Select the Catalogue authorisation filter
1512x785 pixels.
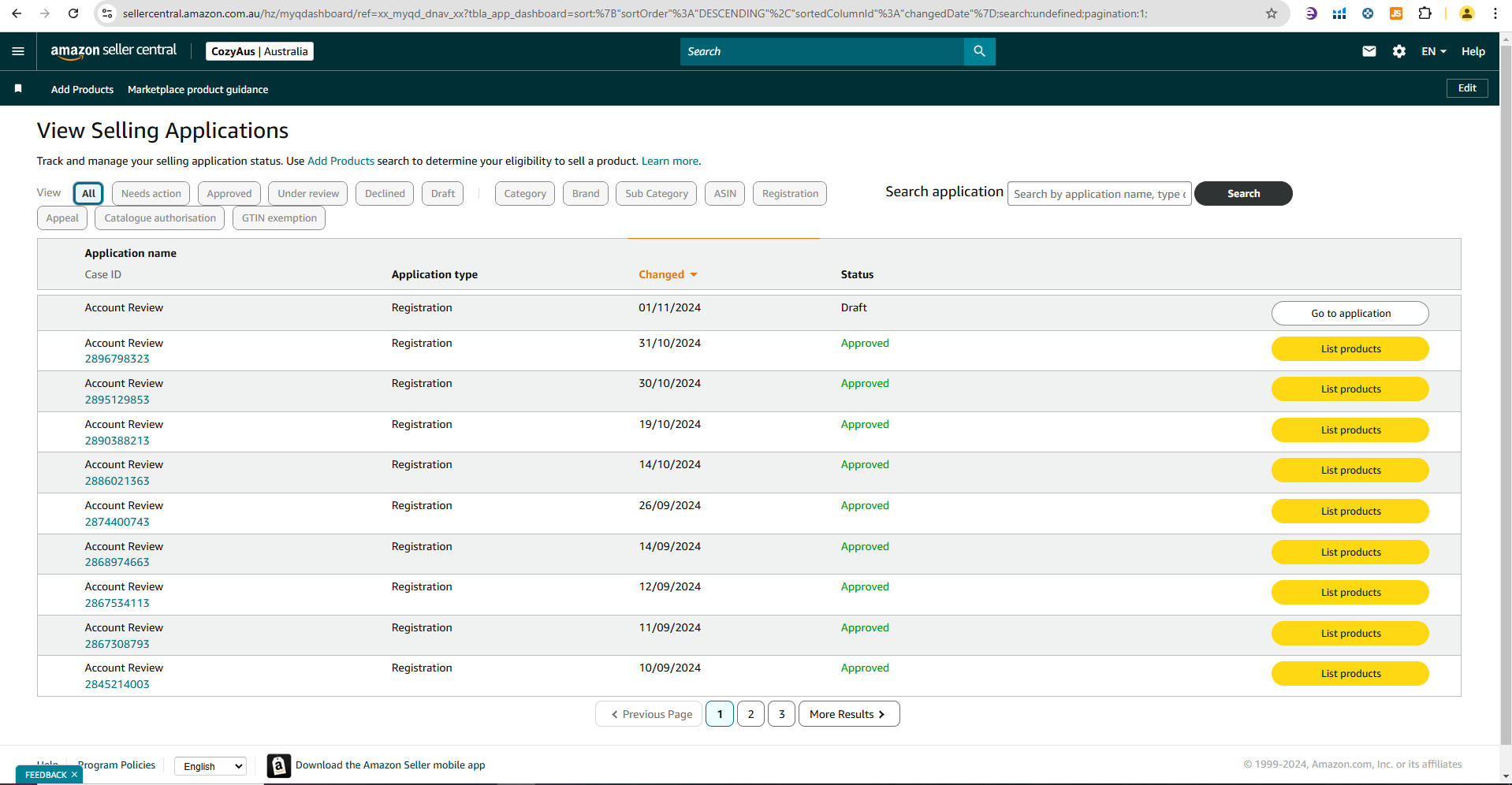(160, 218)
